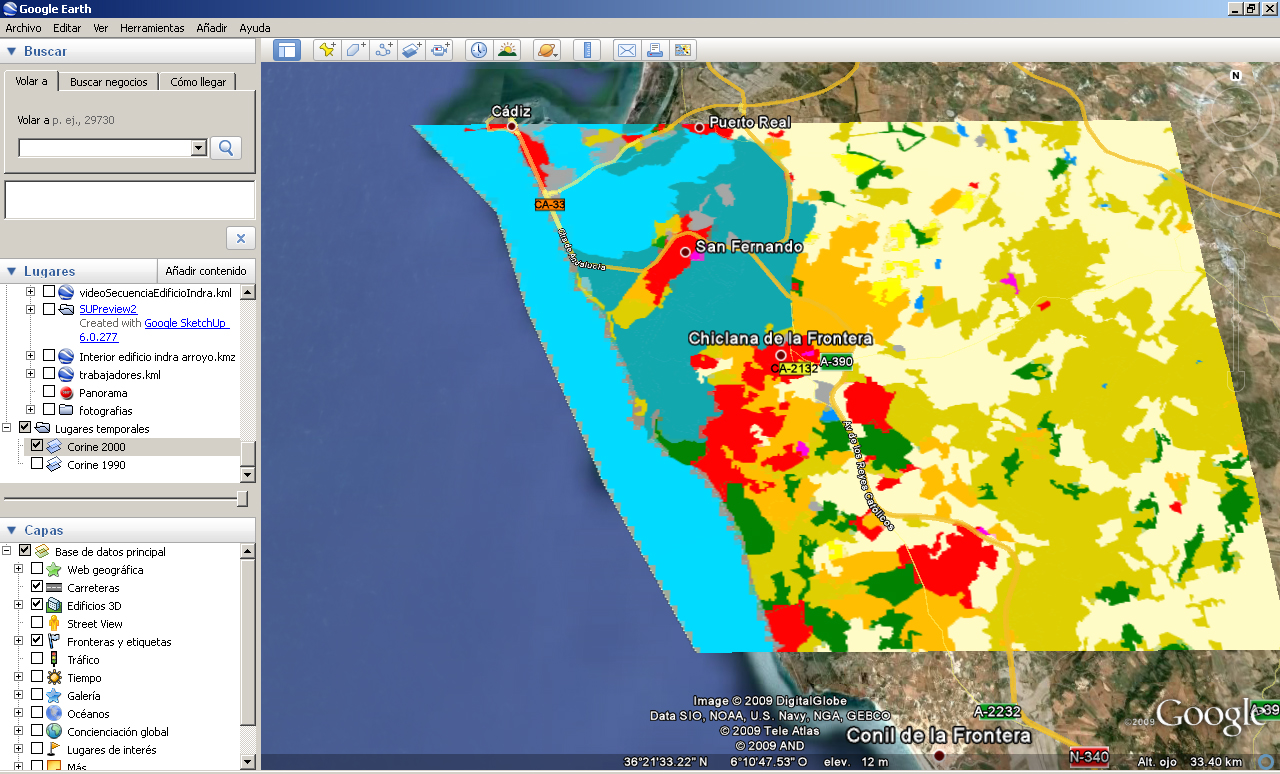
Task: Open the ruler measurement tool
Action: (x=587, y=50)
